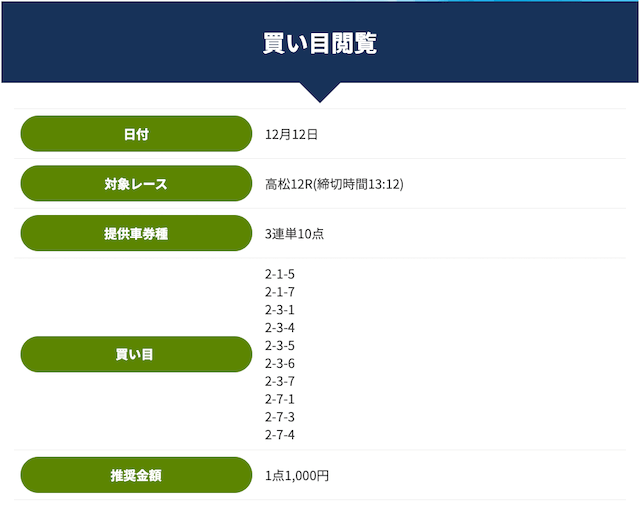Select the pick row 2-7-1

pyautogui.click(x=280, y=399)
